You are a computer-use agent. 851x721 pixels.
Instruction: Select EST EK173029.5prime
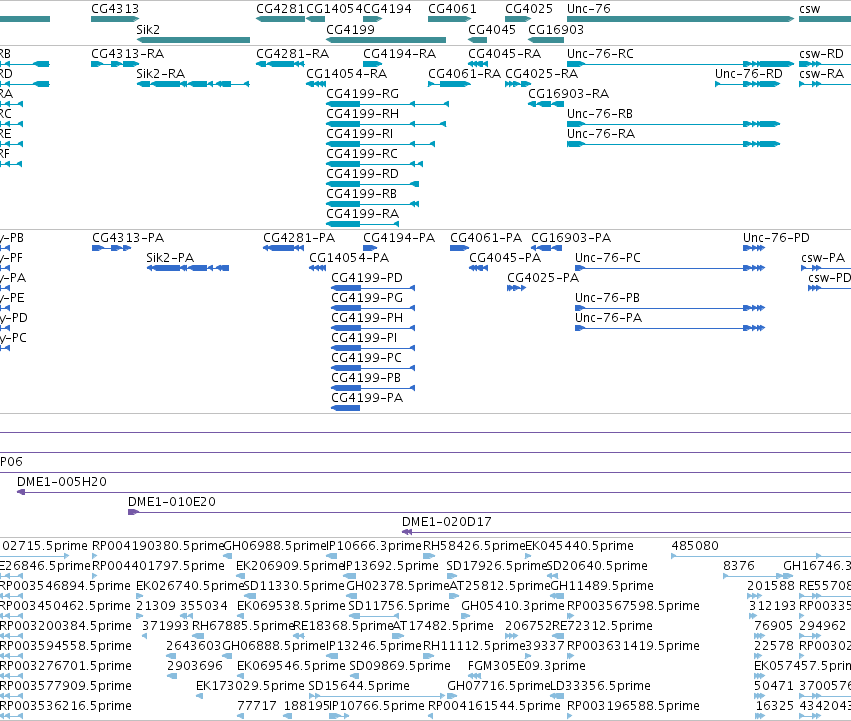[250, 686]
